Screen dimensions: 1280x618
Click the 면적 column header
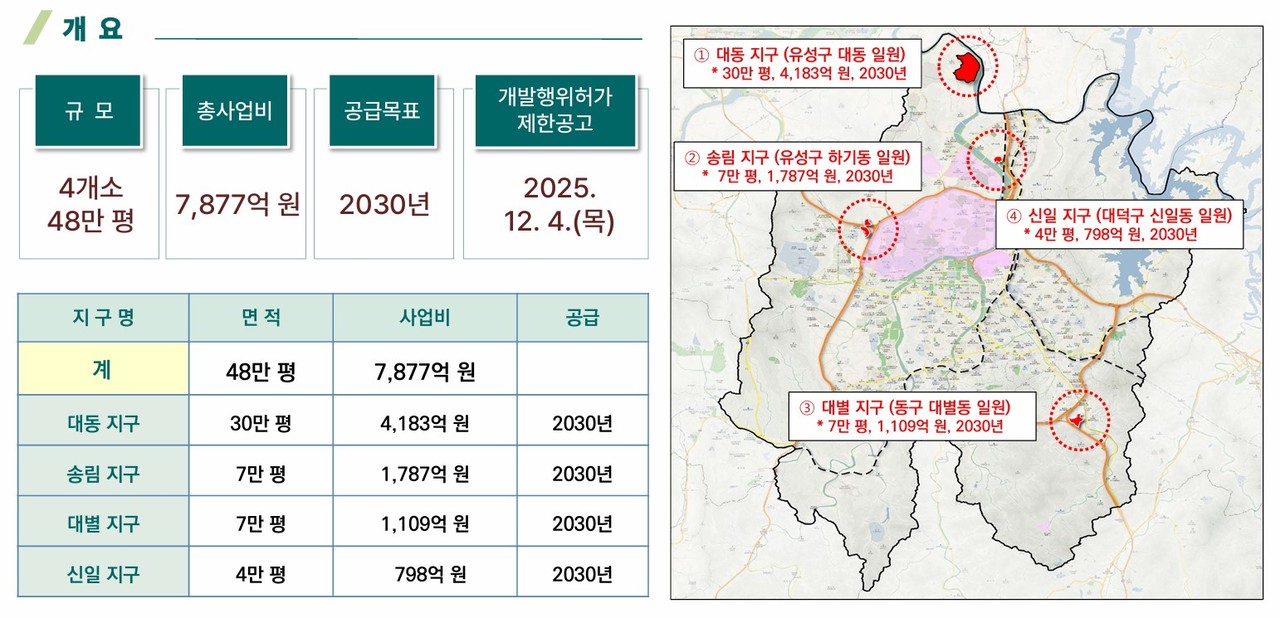[259, 316]
